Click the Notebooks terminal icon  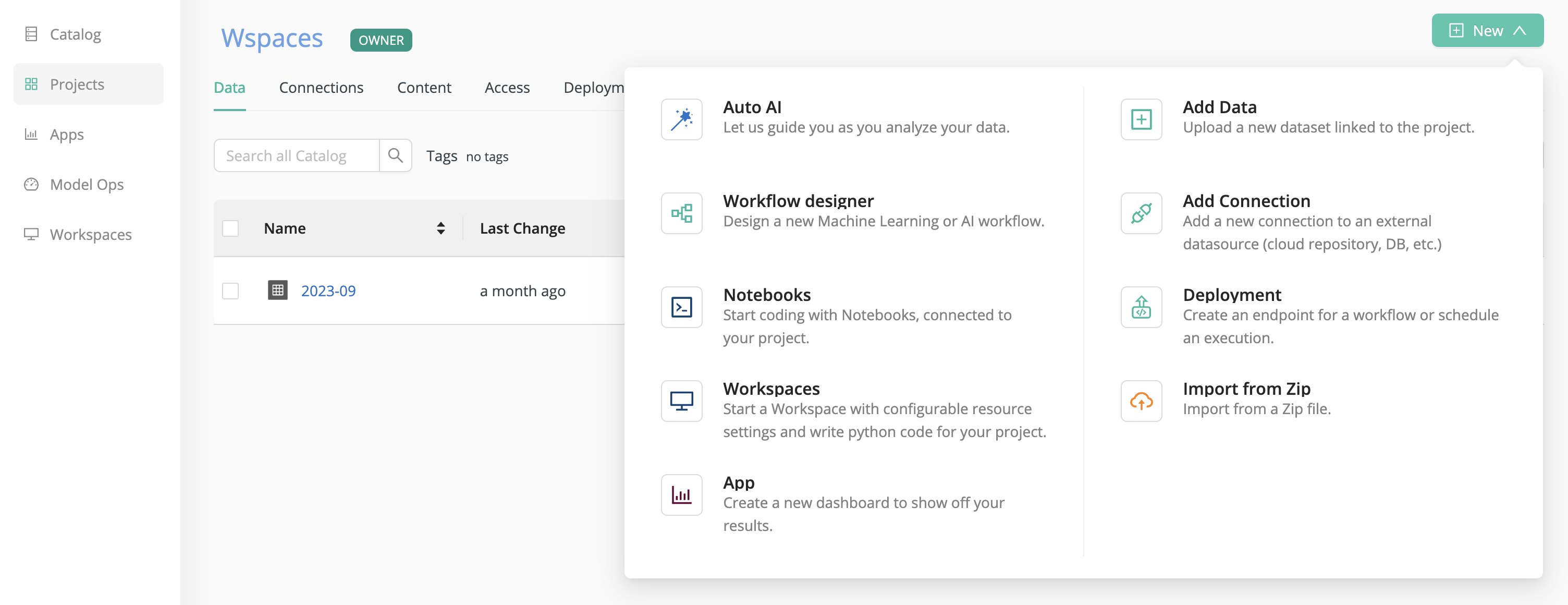[x=682, y=307]
